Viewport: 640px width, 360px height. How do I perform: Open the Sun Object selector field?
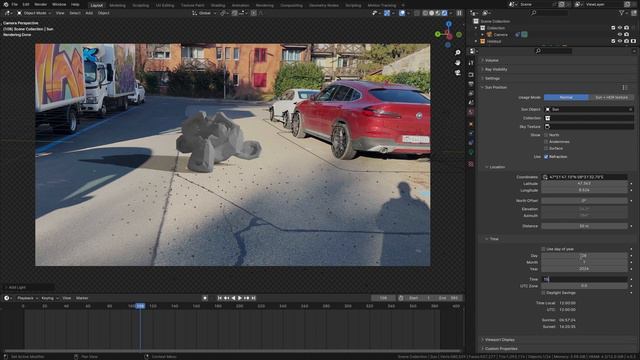coord(589,109)
